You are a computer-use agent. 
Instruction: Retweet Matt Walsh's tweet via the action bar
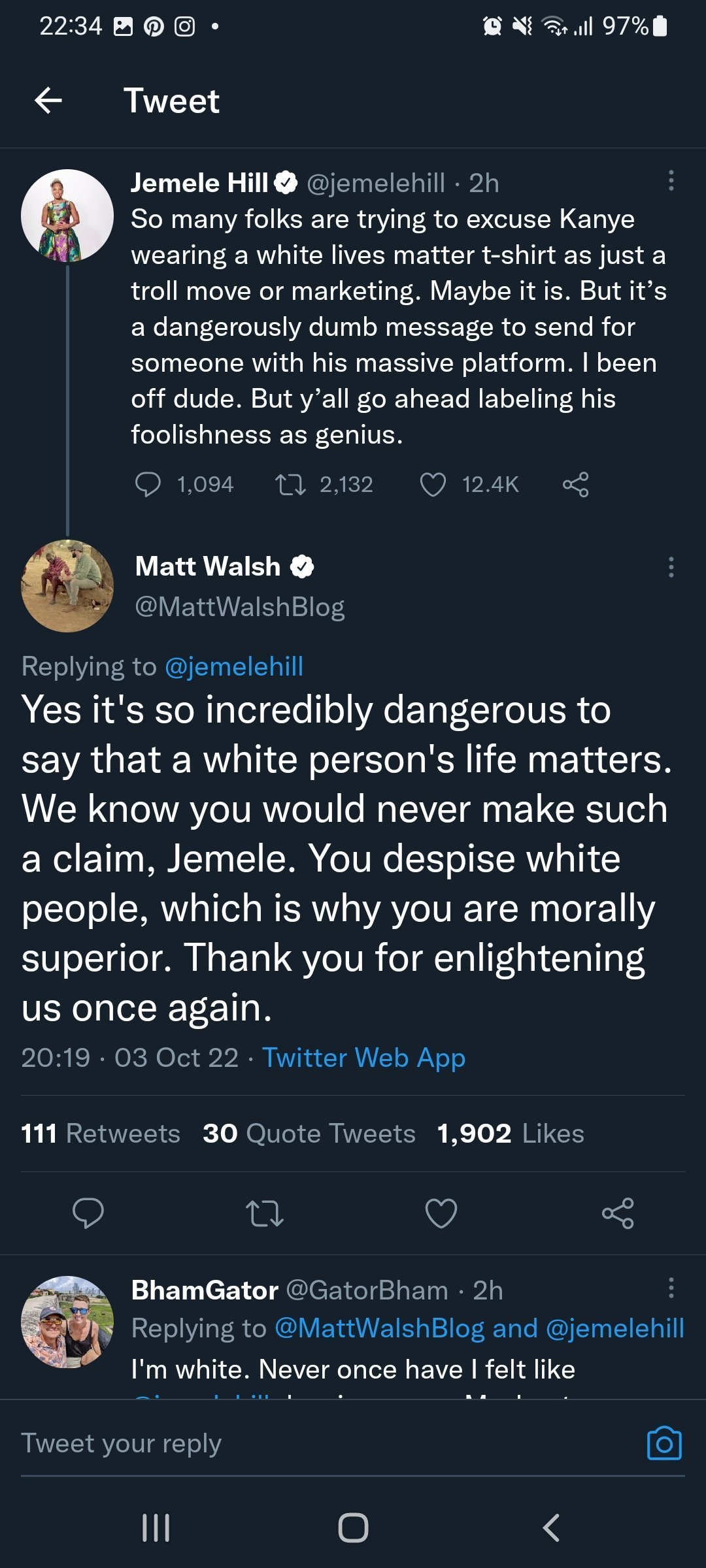265,1213
